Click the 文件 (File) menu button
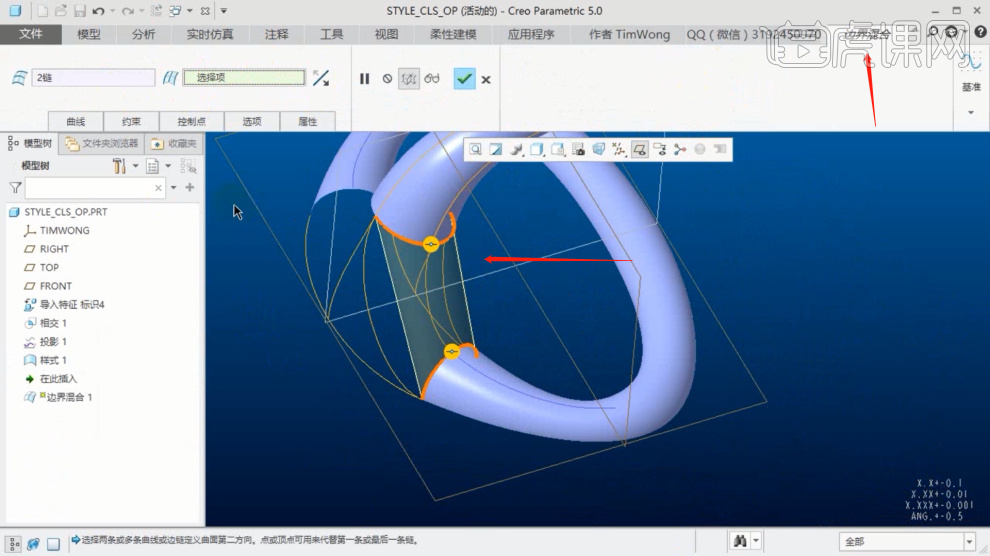 [31, 34]
